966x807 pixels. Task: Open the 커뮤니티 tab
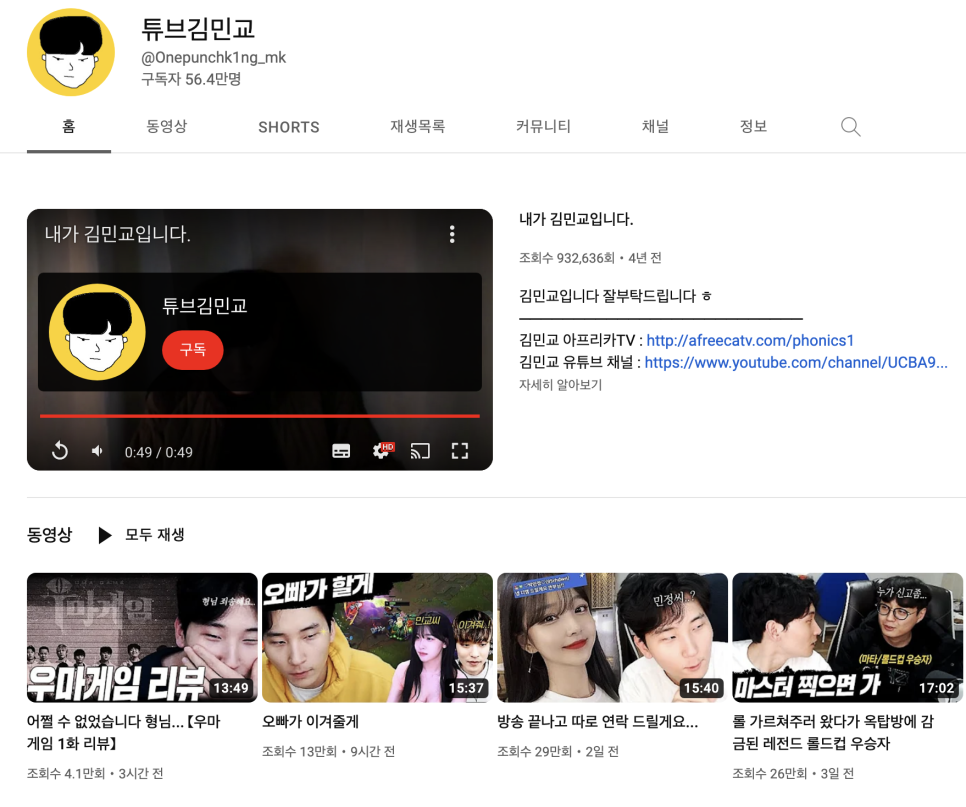[x=543, y=126]
